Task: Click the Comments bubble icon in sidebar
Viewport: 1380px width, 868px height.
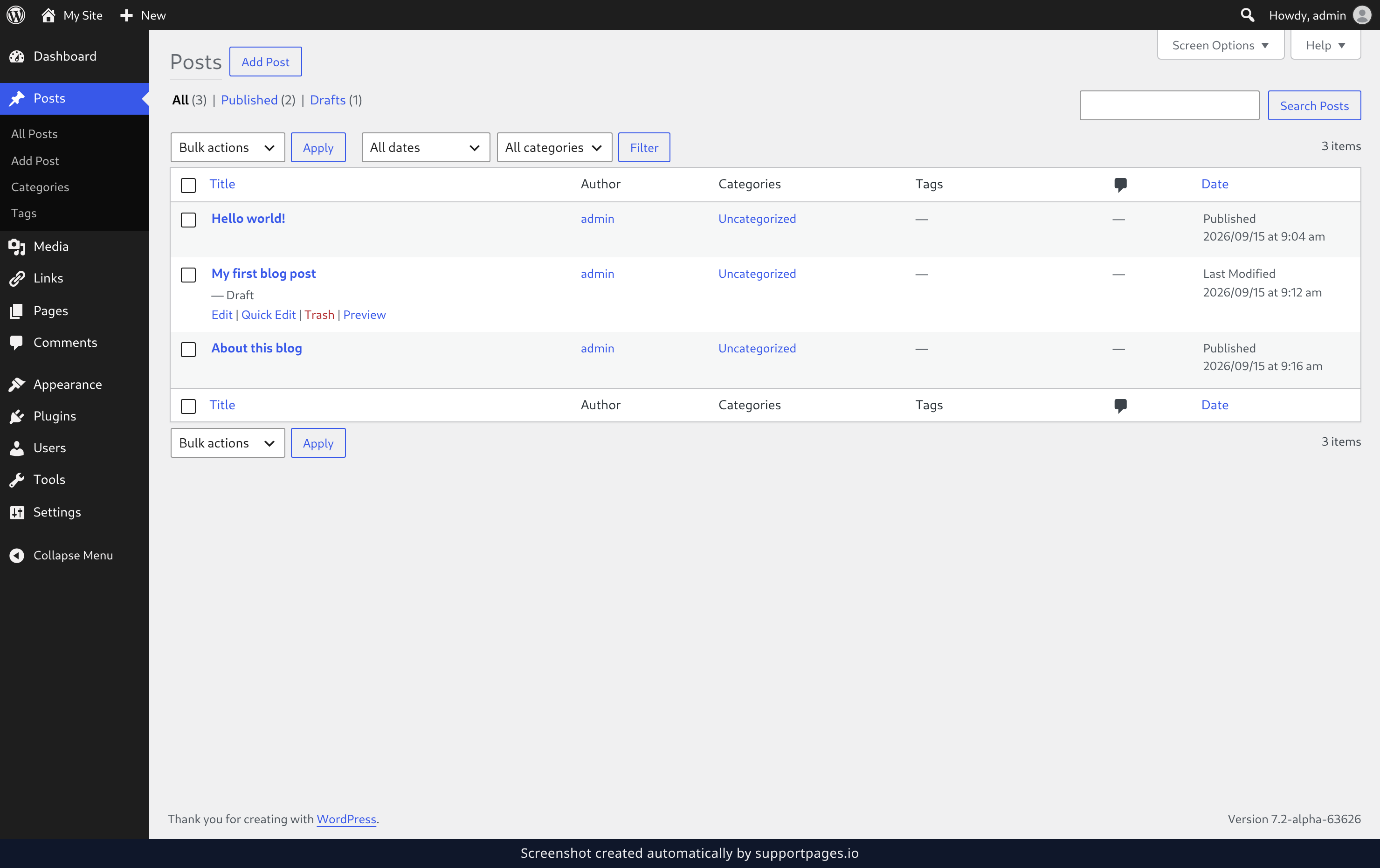Action: tap(17, 343)
